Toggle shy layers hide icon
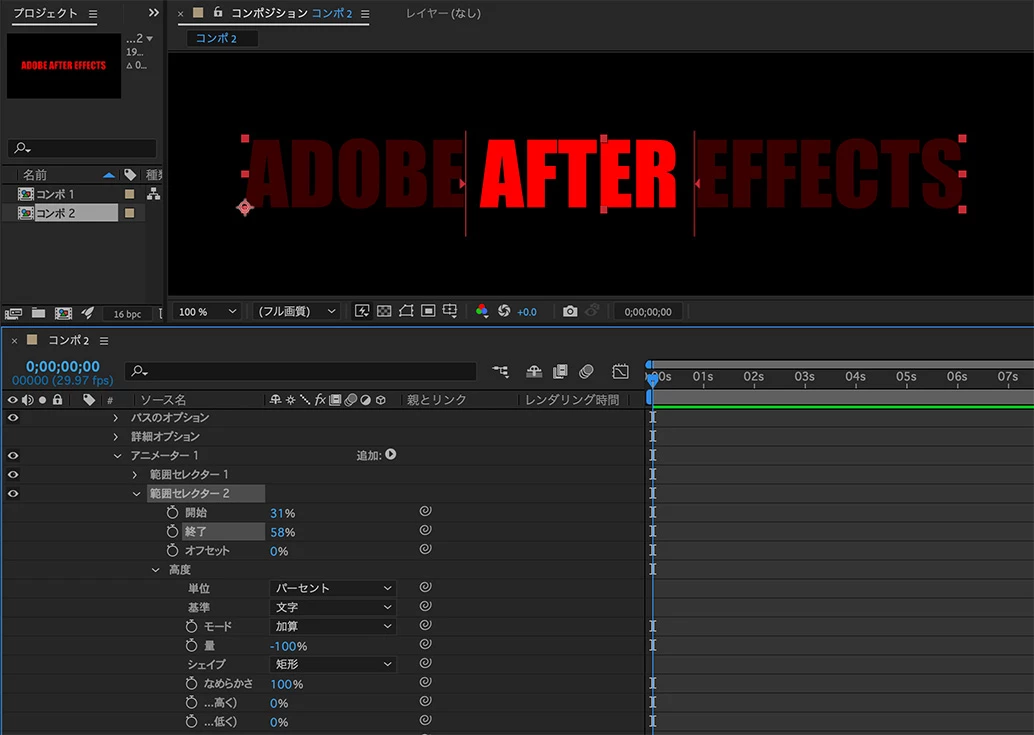Viewport: 1034px width, 735px height. tap(533, 372)
